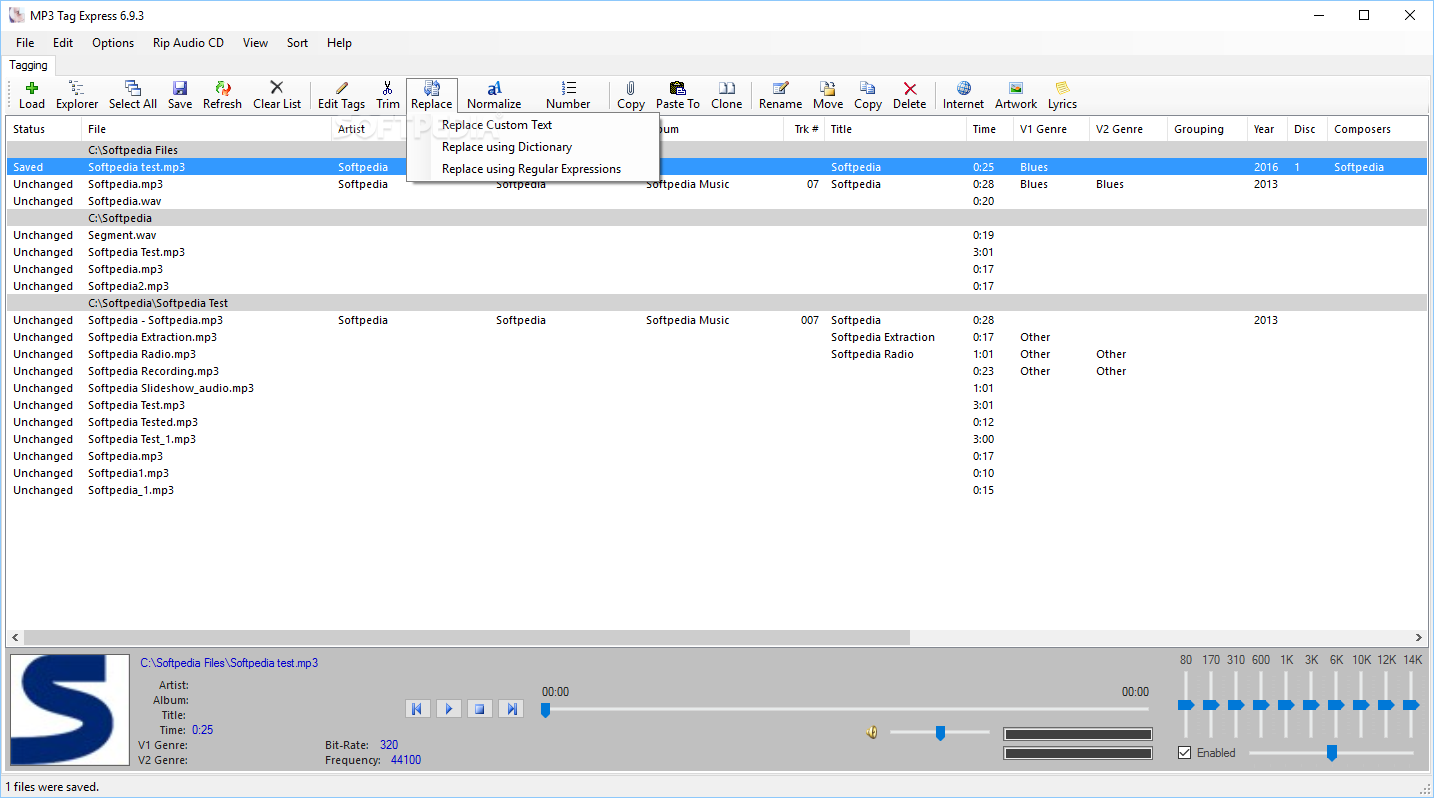Toggle the equalizer Enabled checkbox

[1185, 753]
